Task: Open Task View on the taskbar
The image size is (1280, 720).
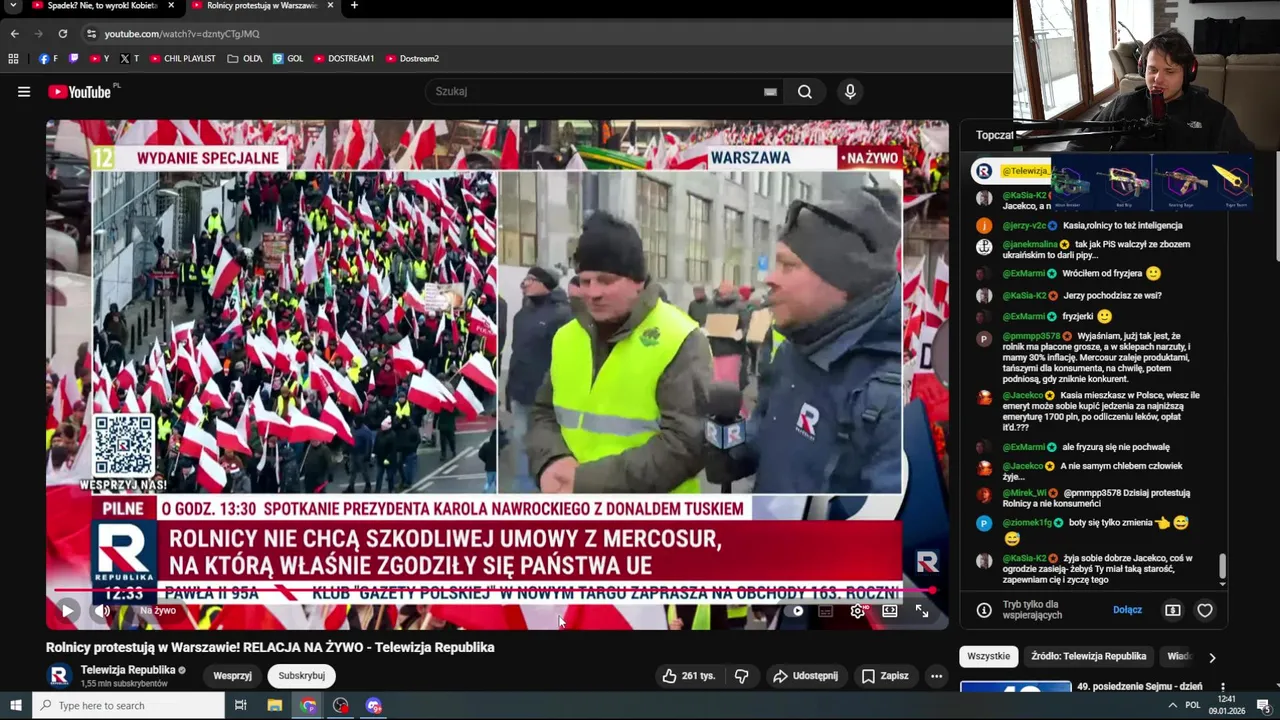Action: click(x=241, y=705)
